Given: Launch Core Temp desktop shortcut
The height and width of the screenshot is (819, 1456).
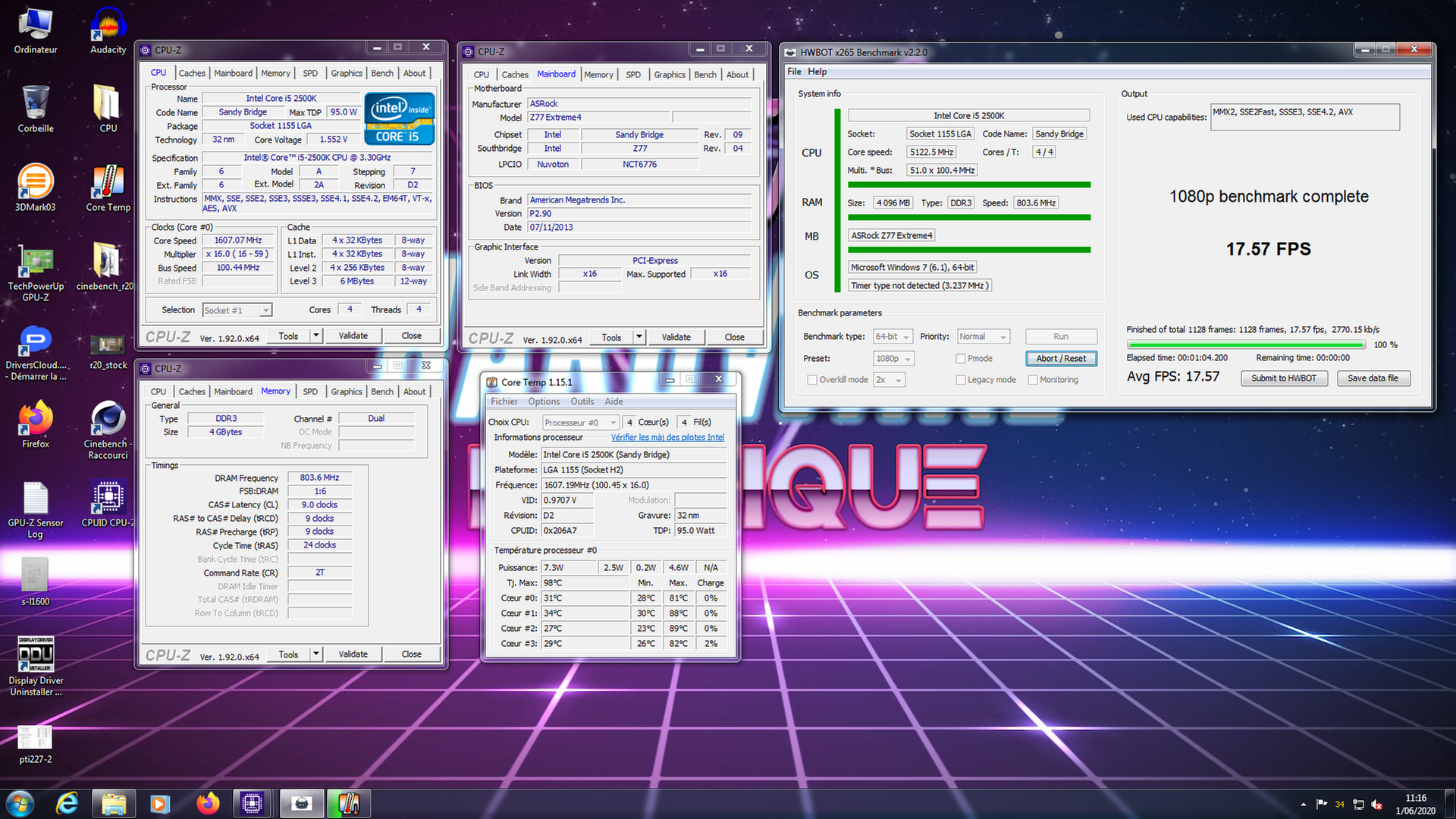Looking at the screenshot, I should pyautogui.click(x=108, y=187).
